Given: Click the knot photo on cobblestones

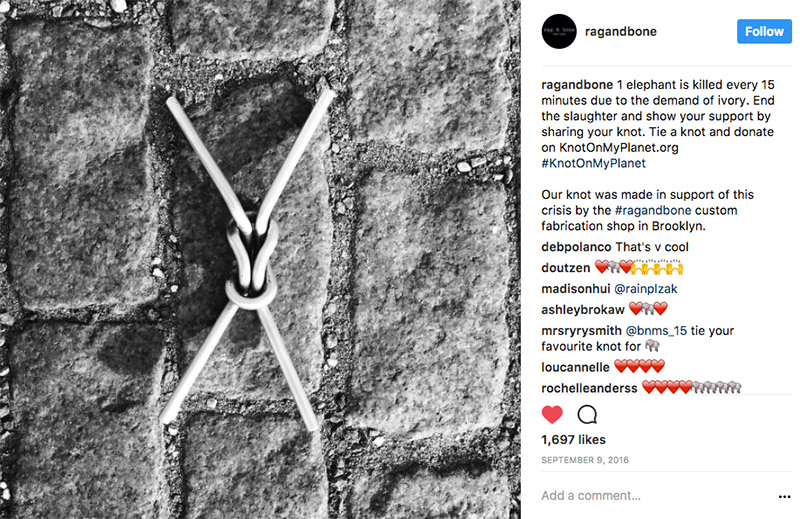Looking at the screenshot, I should pyautogui.click(x=260, y=259).
